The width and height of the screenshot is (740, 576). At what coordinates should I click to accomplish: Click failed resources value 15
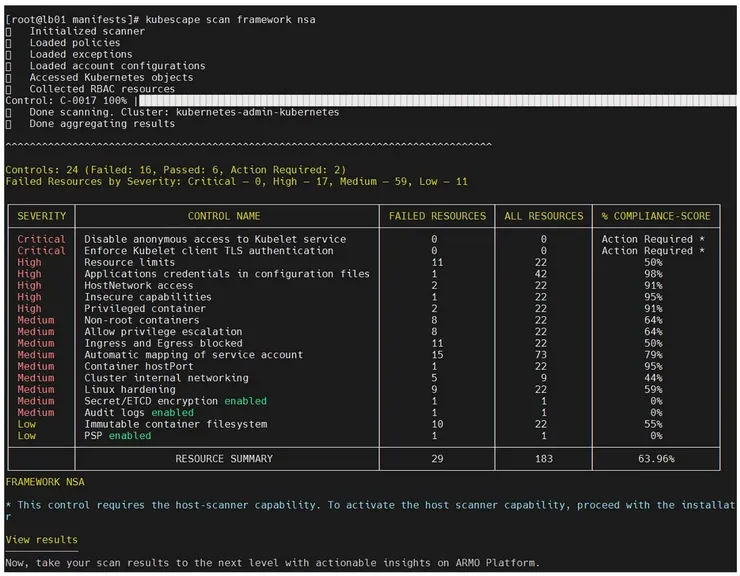coord(437,355)
